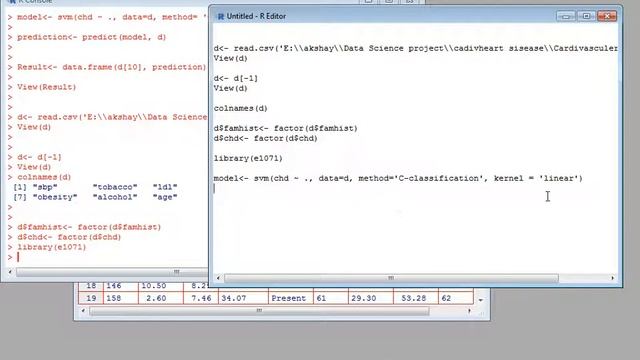Click the data viewer scroll down arrow
The height and width of the screenshot is (360, 640).
(x=481, y=300)
